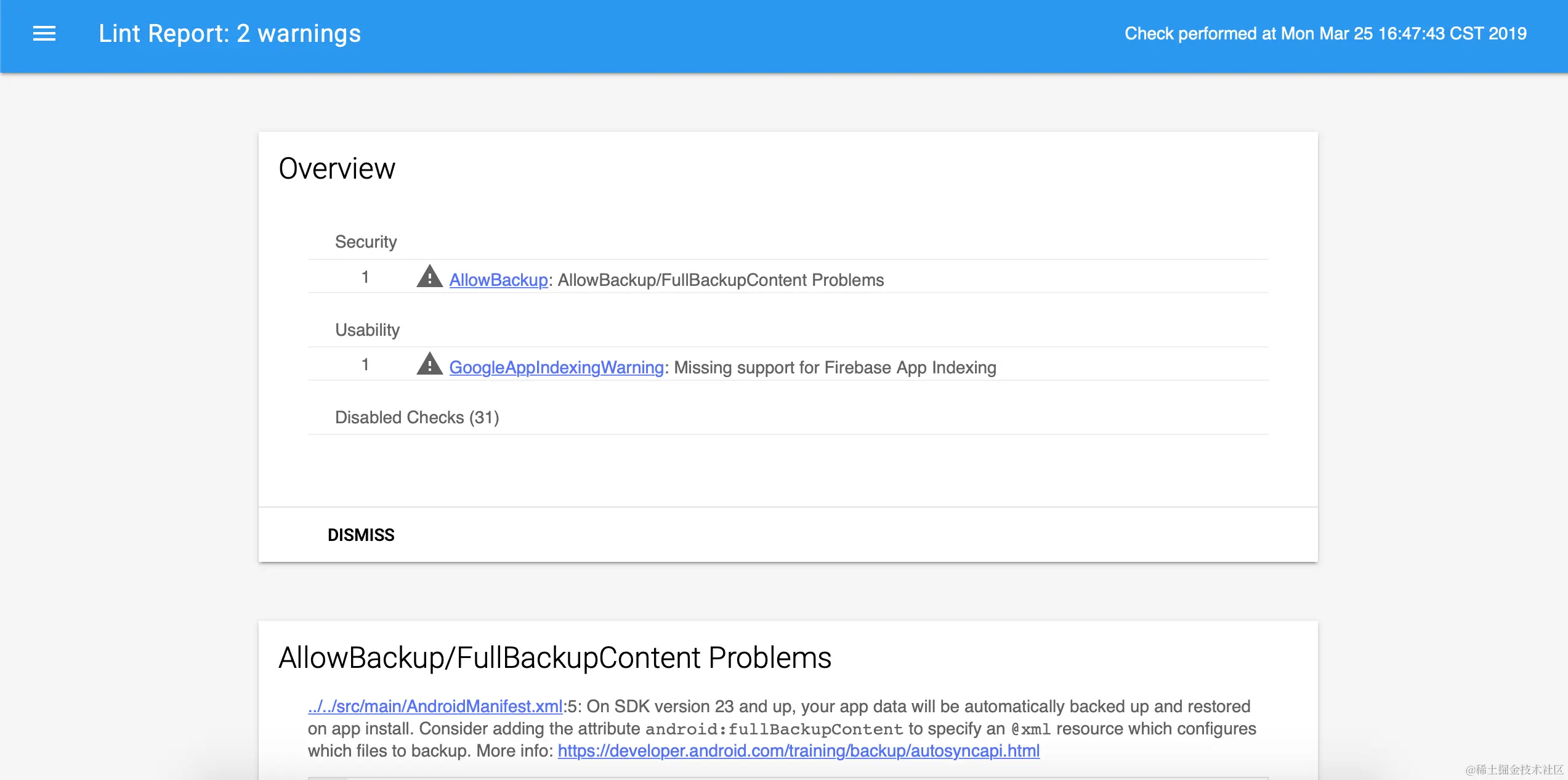Click Missing support for Firebase App Indexing text
Image resolution: width=1568 pixels, height=780 pixels.
point(835,367)
